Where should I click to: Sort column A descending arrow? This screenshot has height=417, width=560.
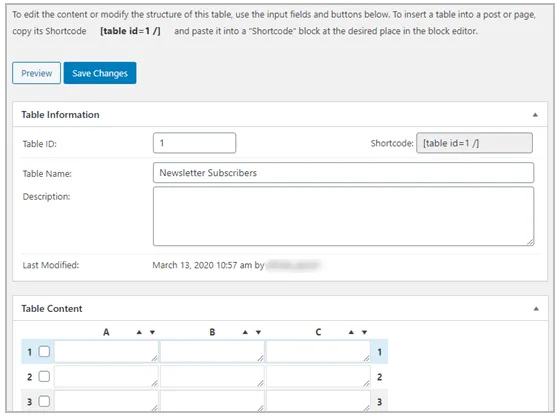[152, 332]
